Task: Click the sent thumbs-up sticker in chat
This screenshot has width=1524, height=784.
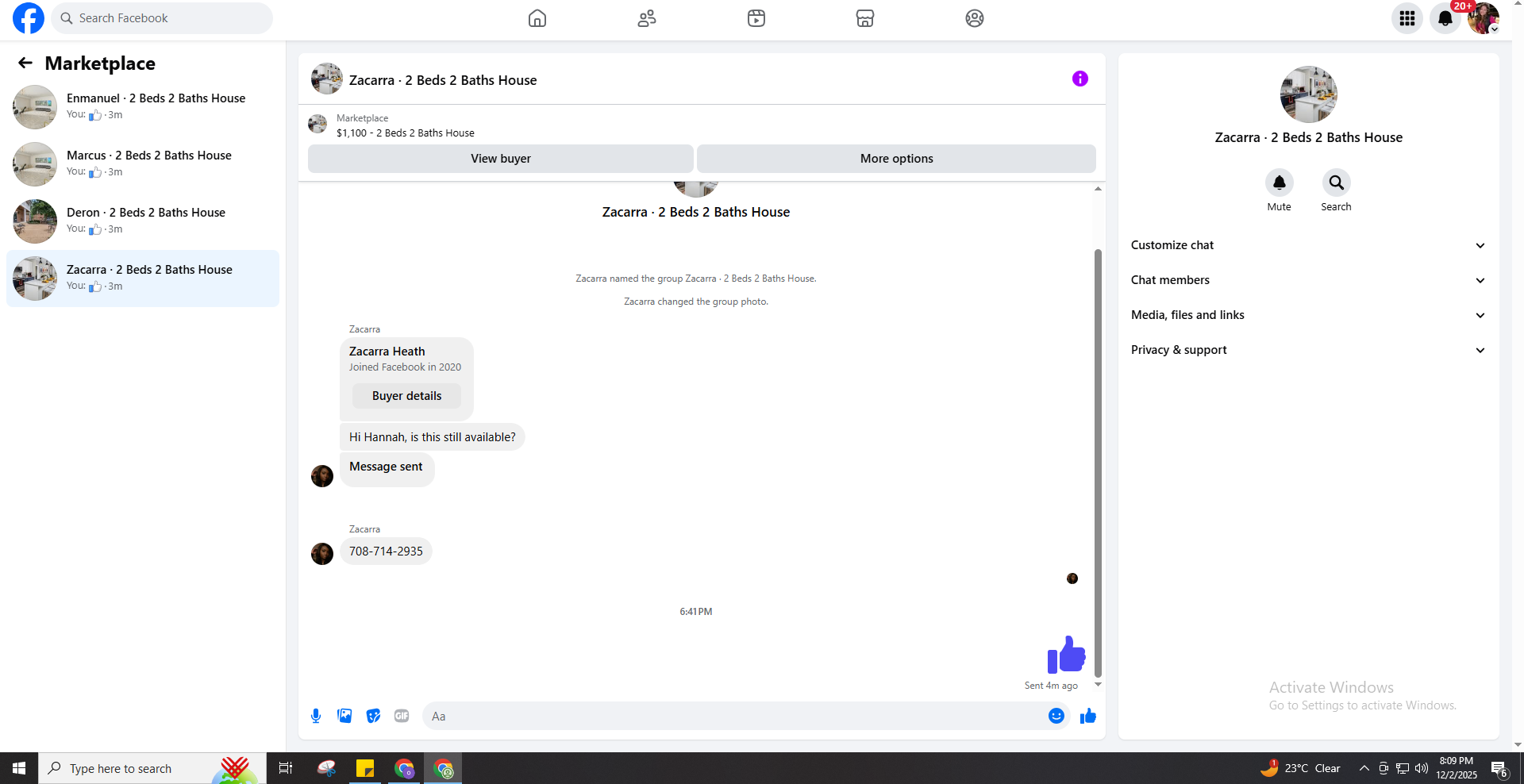Action: tap(1066, 655)
